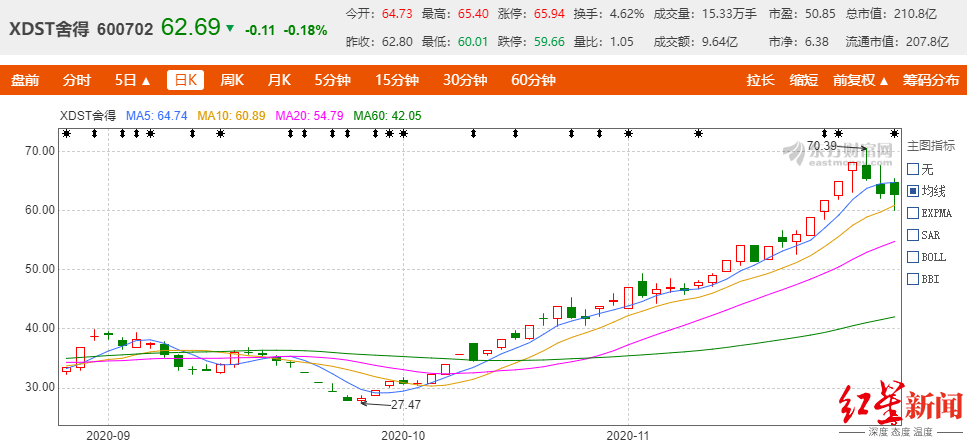Click the 今开 value 64.73
Image resolution: width=973 pixels, height=448 pixels.
(395, 13)
